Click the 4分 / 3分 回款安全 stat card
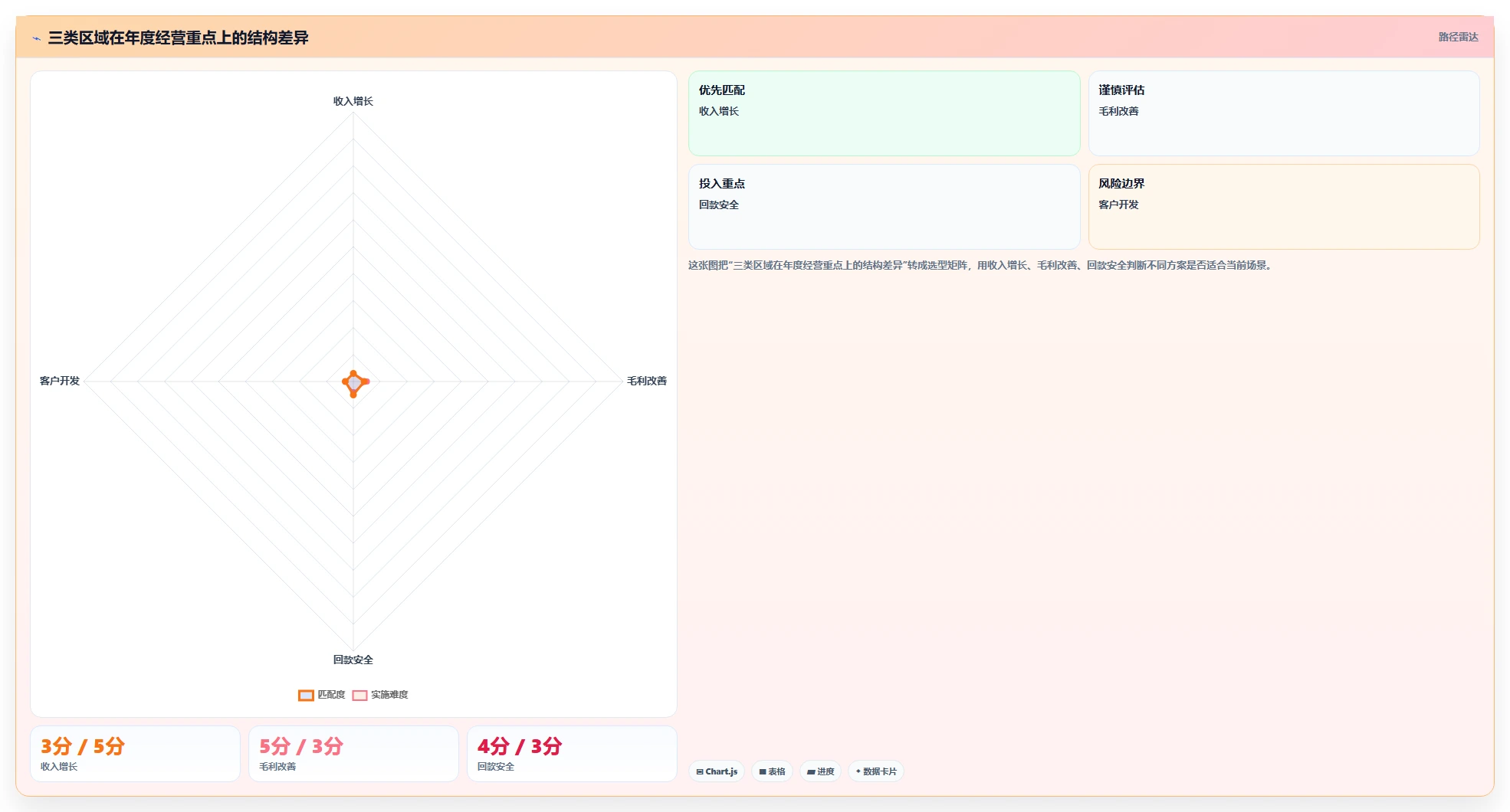This screenshot has width=1510, height=812. (572, 754)
